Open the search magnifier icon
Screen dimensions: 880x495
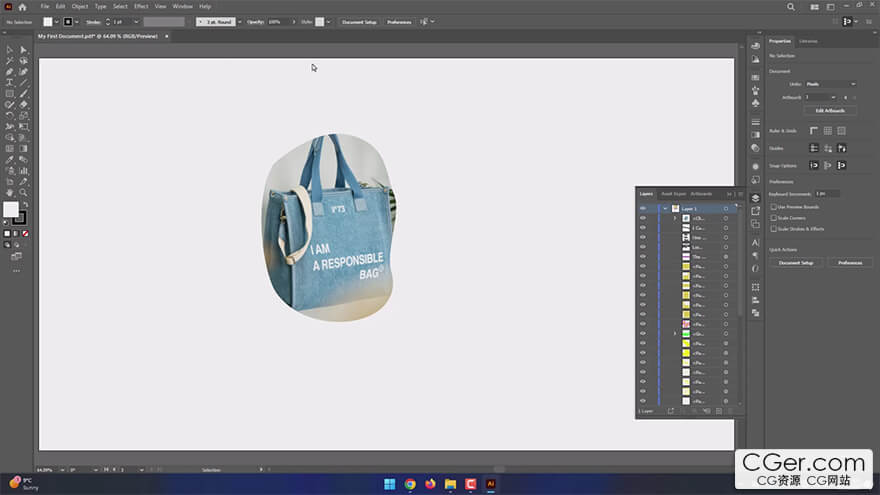(x=791, y=6)
